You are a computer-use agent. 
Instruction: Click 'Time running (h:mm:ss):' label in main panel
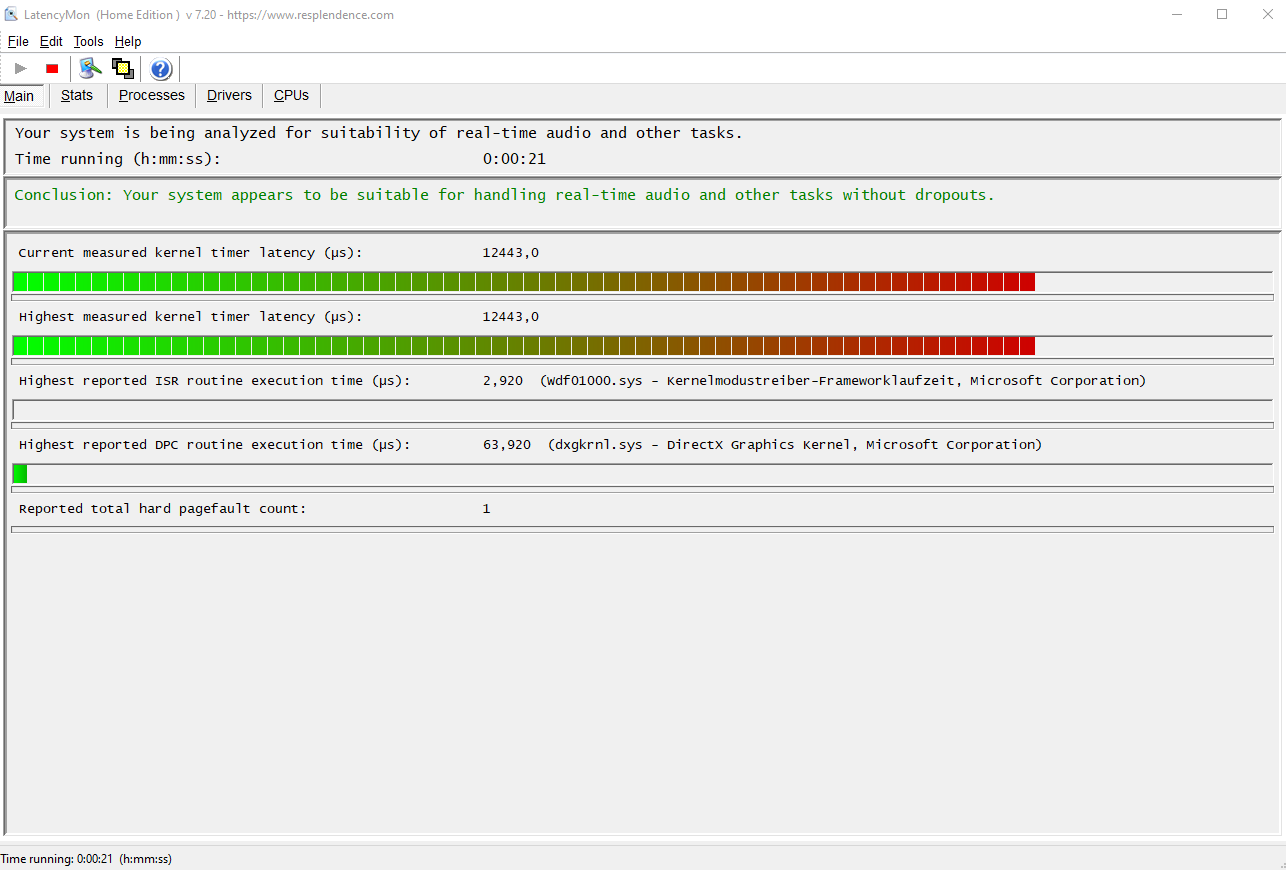tap(118, 159)
